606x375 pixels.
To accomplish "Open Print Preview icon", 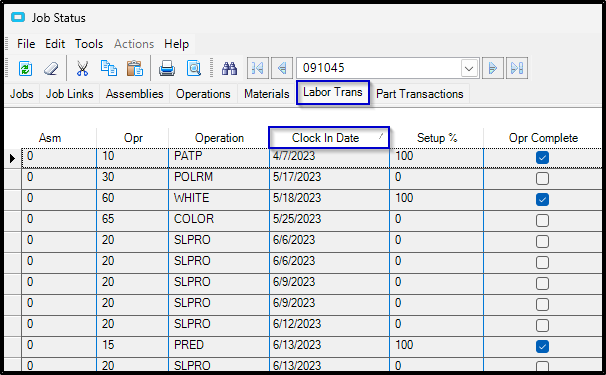I will tap(194, 69).
